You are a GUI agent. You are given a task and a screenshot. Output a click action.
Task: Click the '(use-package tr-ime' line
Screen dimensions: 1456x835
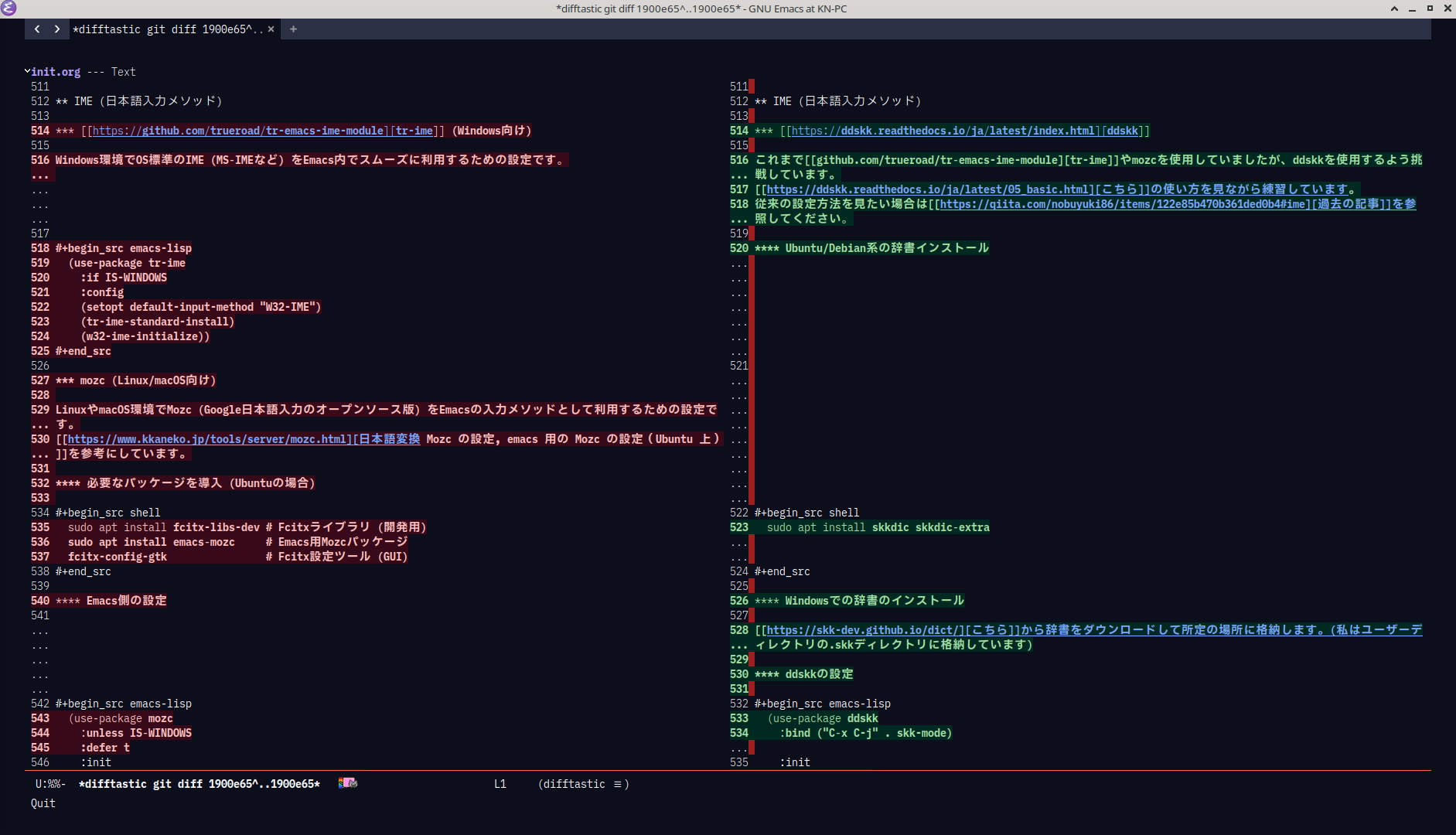(x=127, y=263)
